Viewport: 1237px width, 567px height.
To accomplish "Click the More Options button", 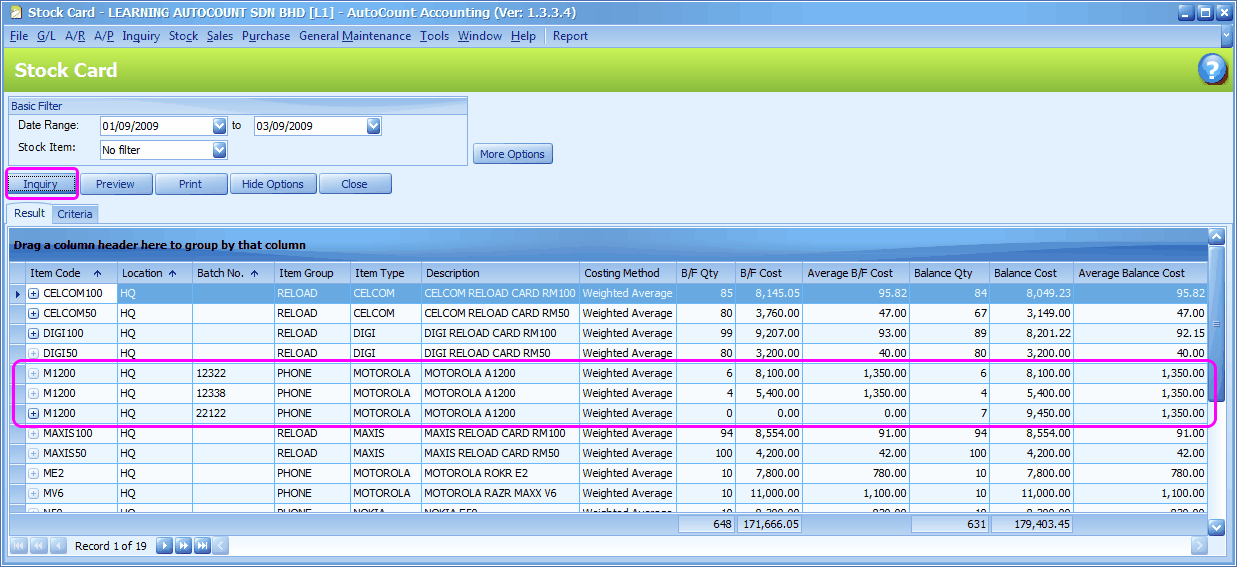I will (x=512, y=154).
